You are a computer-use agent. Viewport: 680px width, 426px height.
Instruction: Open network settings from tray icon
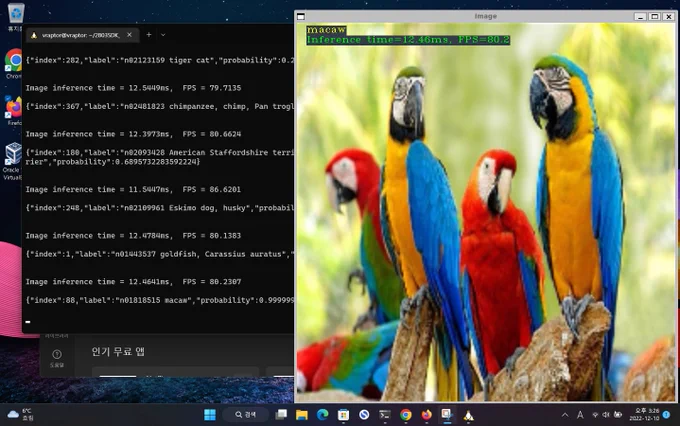pos(595,415)
